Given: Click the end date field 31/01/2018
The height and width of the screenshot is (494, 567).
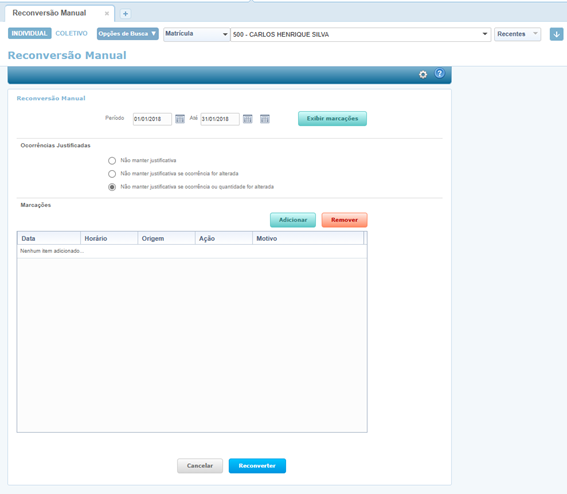Looking at the screenshot, I should click(220, 119).
